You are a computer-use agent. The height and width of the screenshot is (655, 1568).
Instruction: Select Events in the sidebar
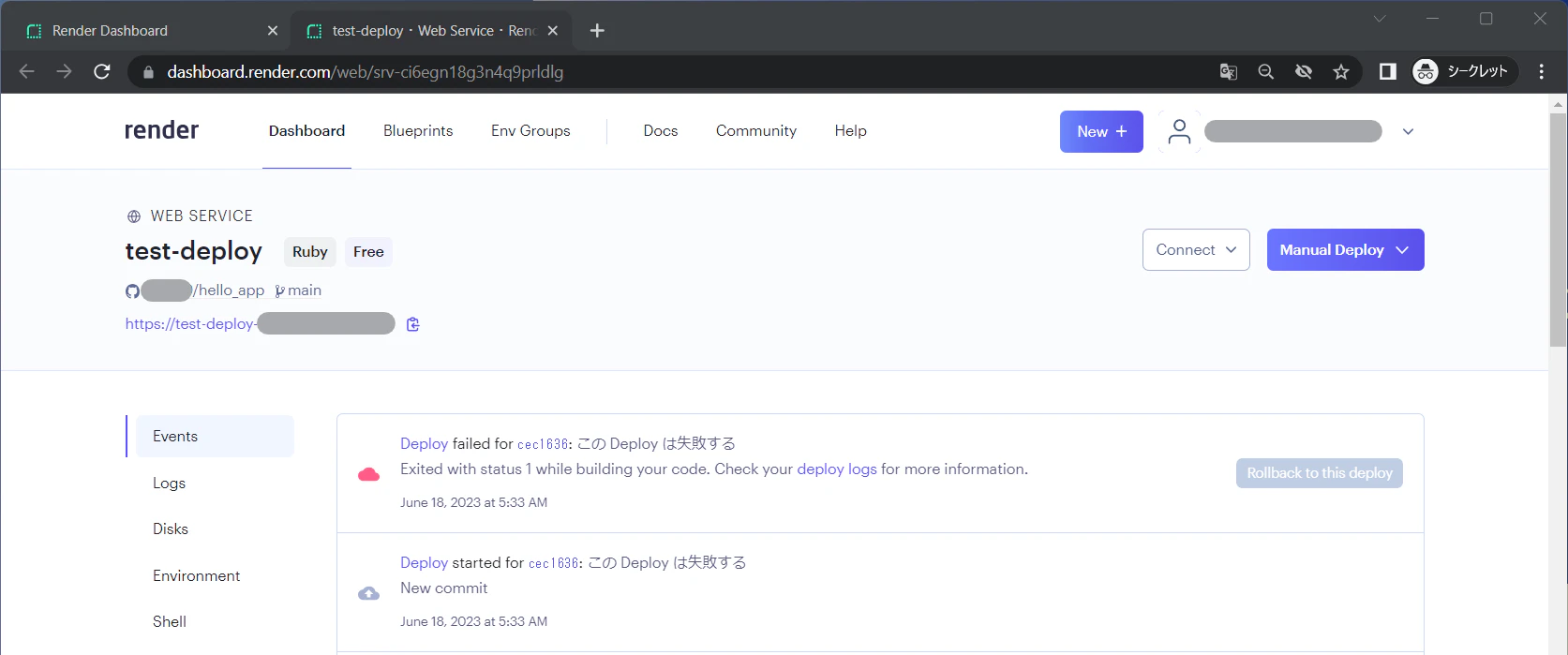pos(215,437)
